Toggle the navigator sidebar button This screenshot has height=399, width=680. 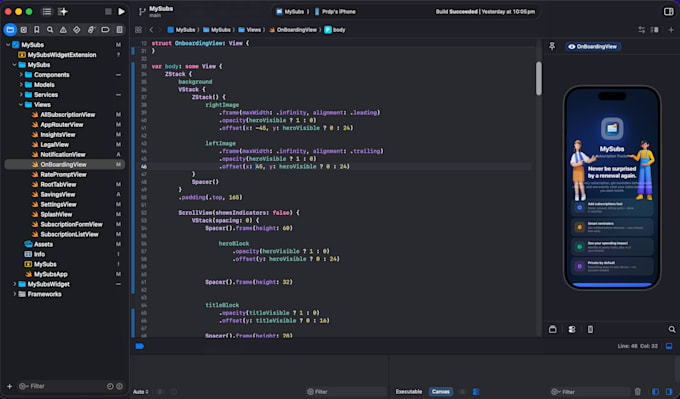tap(47, 12)
